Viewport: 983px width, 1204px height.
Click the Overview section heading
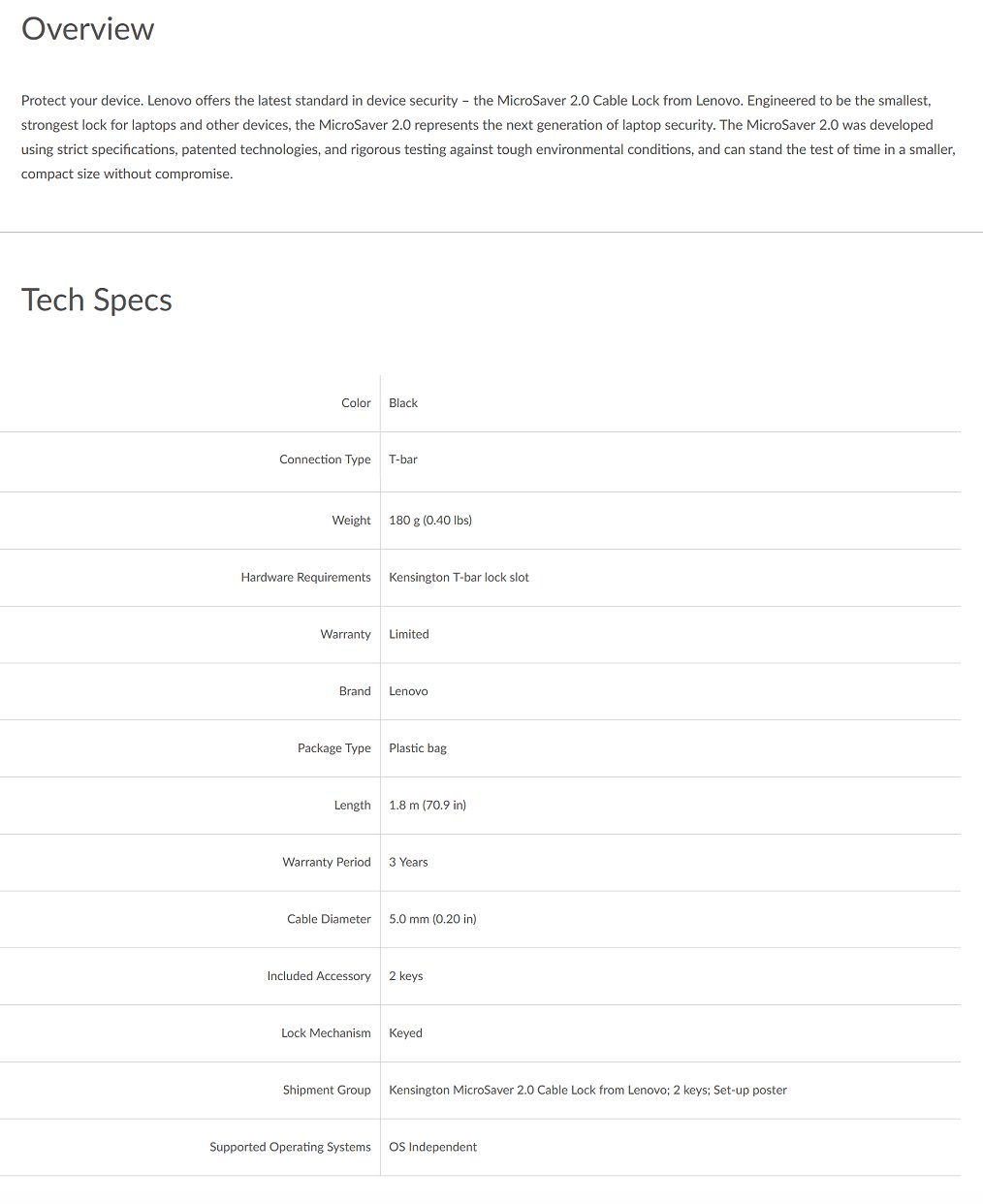pyautogui.click(x=87, y=29)
